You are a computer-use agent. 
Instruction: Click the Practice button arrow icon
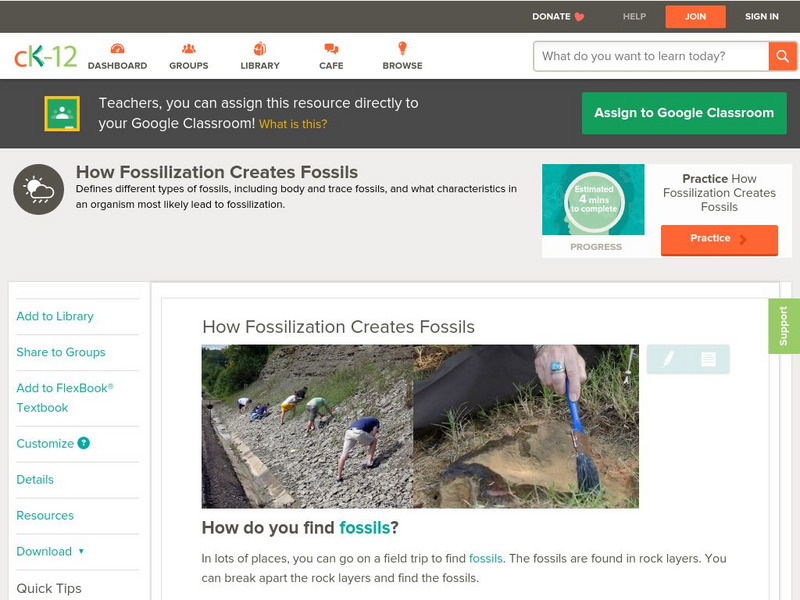pyautogui.click(x=743, y=239)
